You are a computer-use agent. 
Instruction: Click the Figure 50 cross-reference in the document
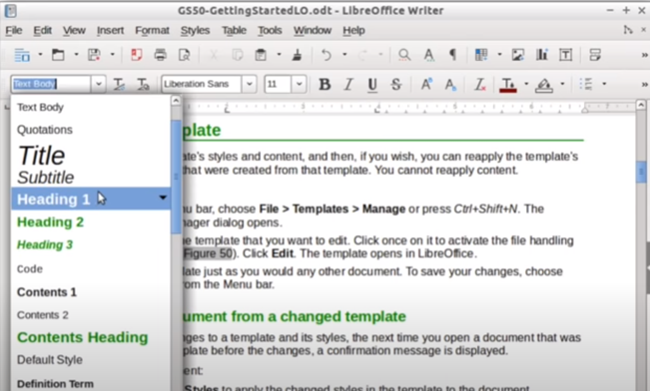pyautogui.click(x=209, y=253)
